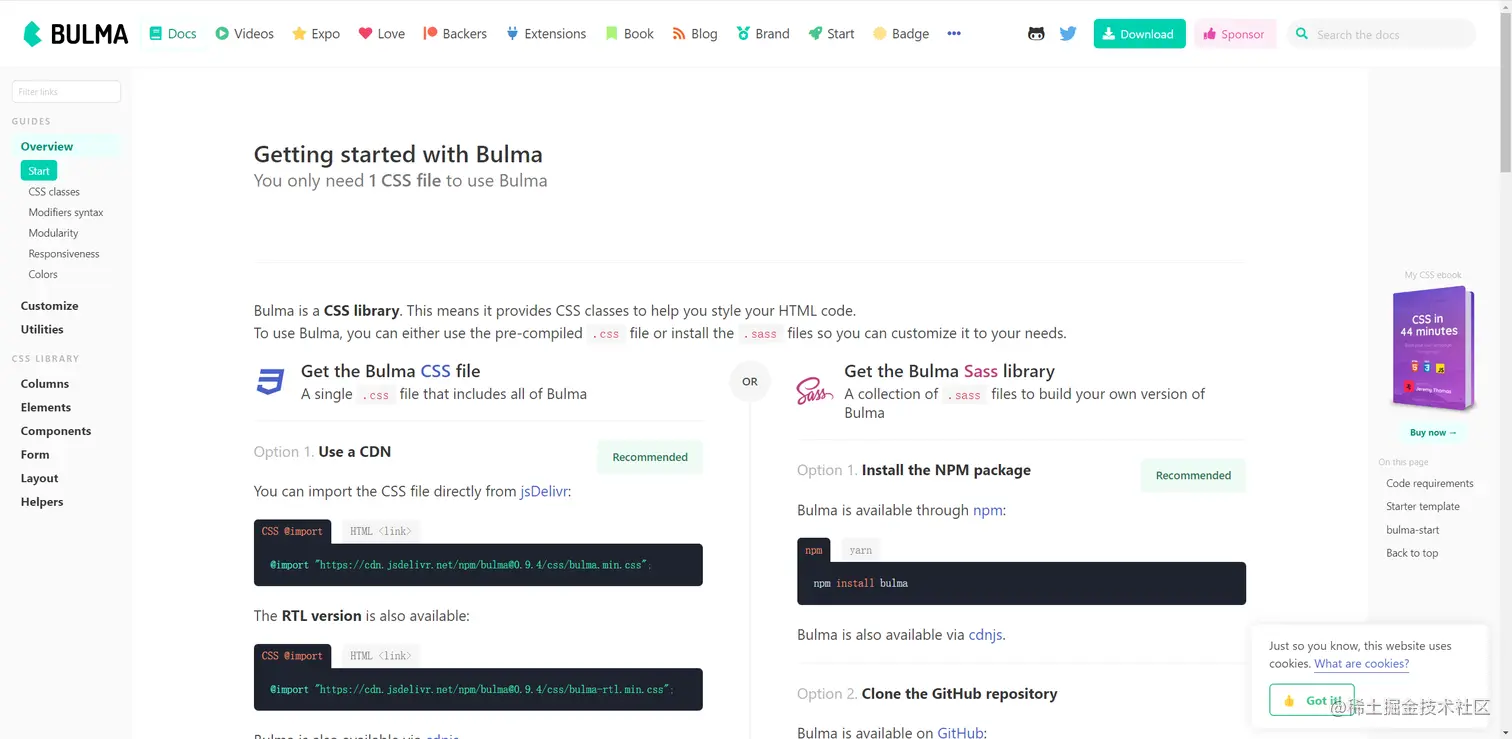Open CSS classes sidebar link
1512x739 pixels.
point(54,192)
